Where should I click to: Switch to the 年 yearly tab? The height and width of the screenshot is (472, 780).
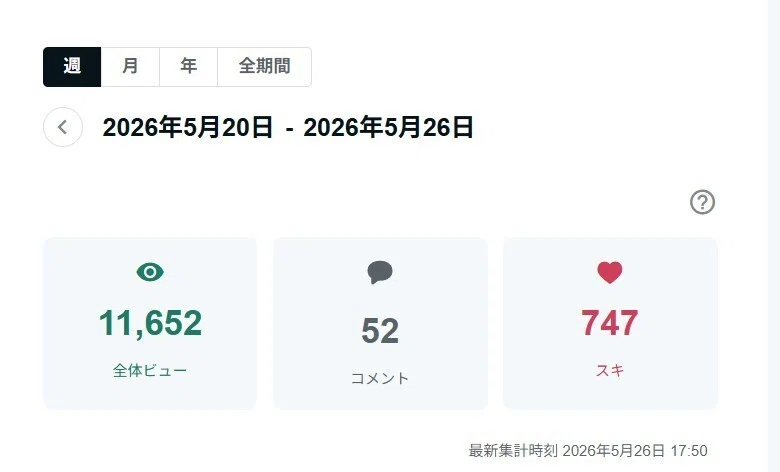tap(189, 67)
